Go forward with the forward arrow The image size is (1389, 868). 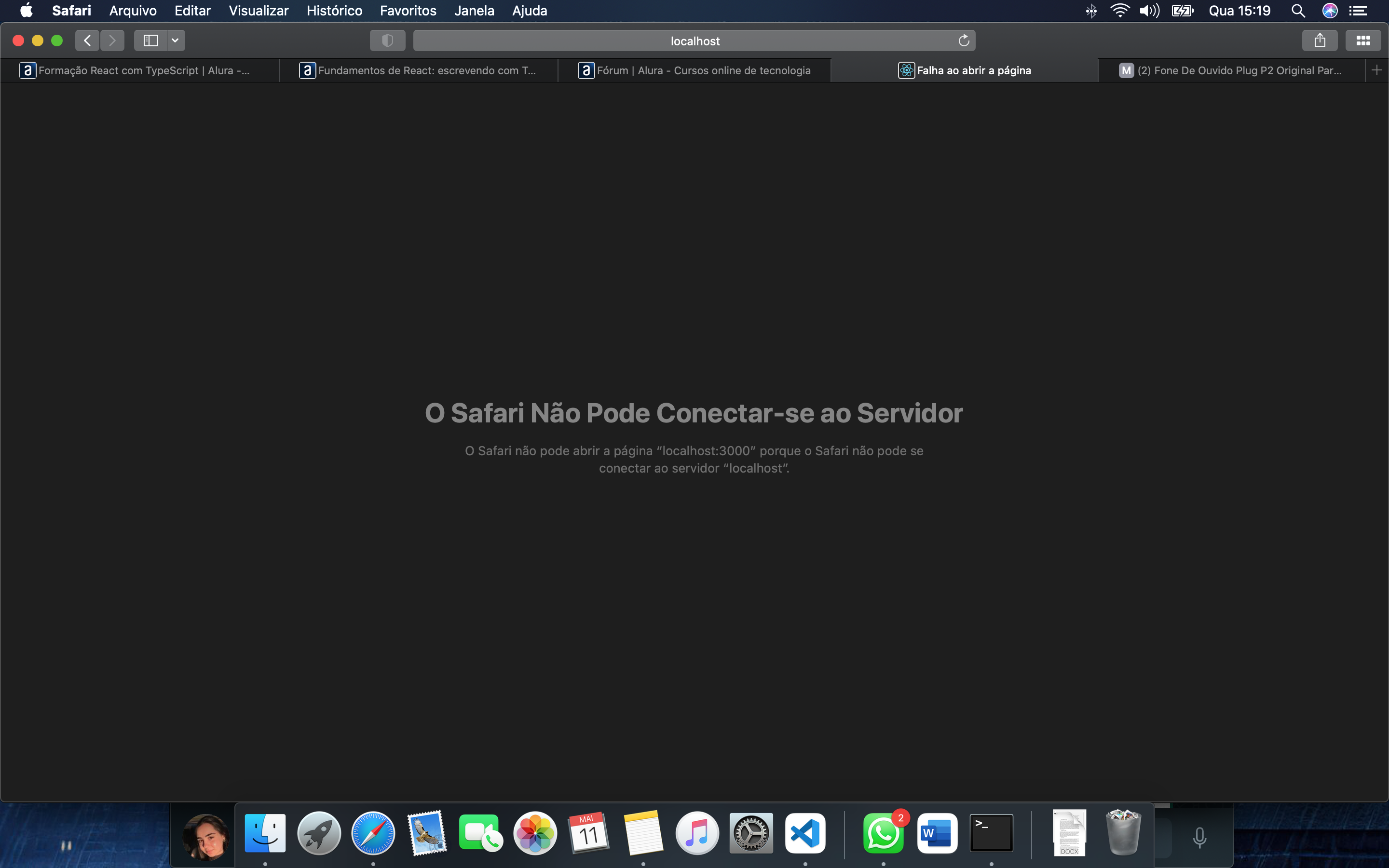pos(112,40)
